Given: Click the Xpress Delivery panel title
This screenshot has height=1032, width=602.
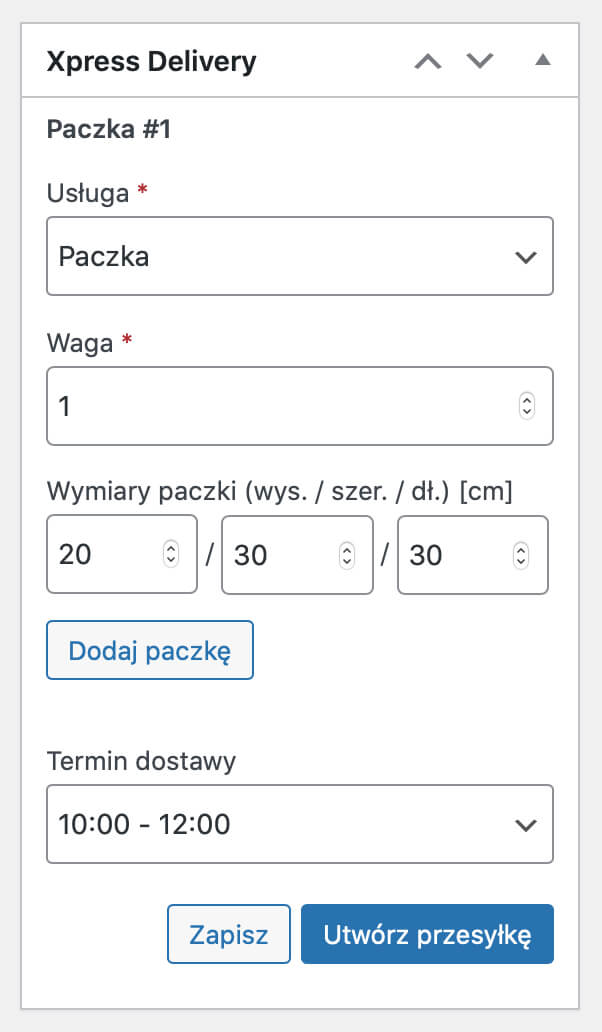Looking at the screenshot, I should (x=151, y=62).
